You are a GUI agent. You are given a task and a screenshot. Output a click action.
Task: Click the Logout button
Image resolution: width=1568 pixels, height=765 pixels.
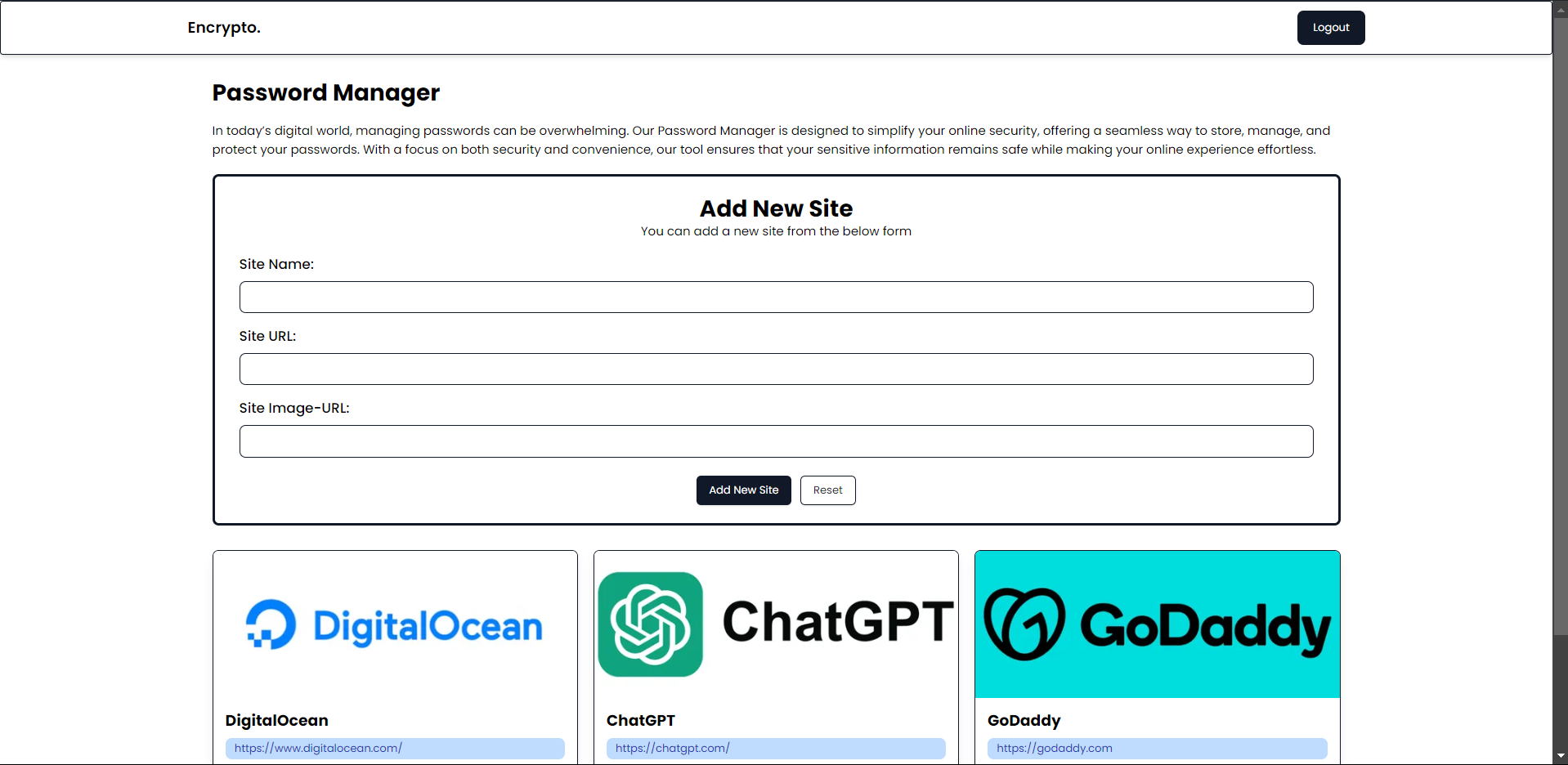pos(1330,28)
